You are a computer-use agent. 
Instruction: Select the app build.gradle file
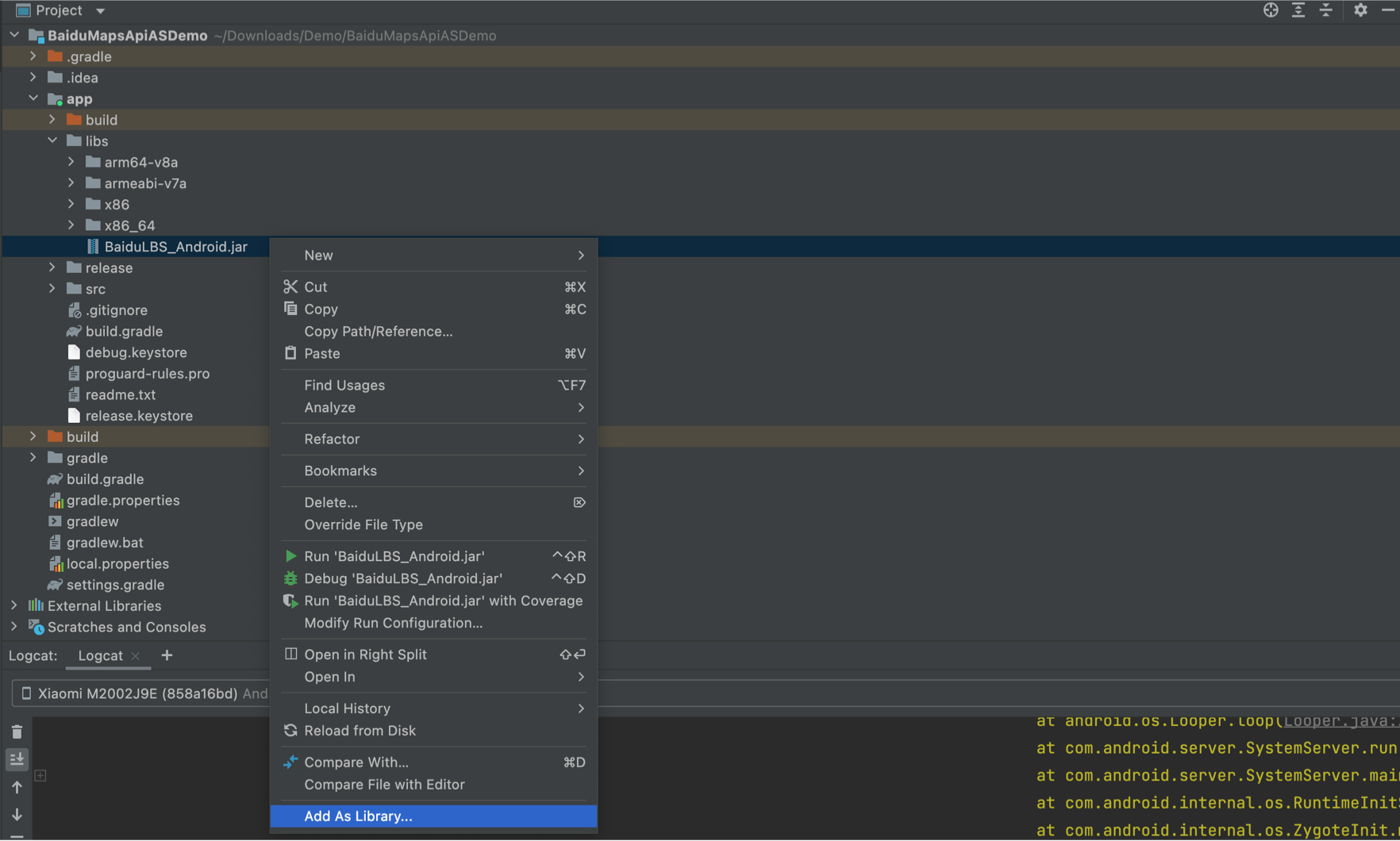(124, 331)
